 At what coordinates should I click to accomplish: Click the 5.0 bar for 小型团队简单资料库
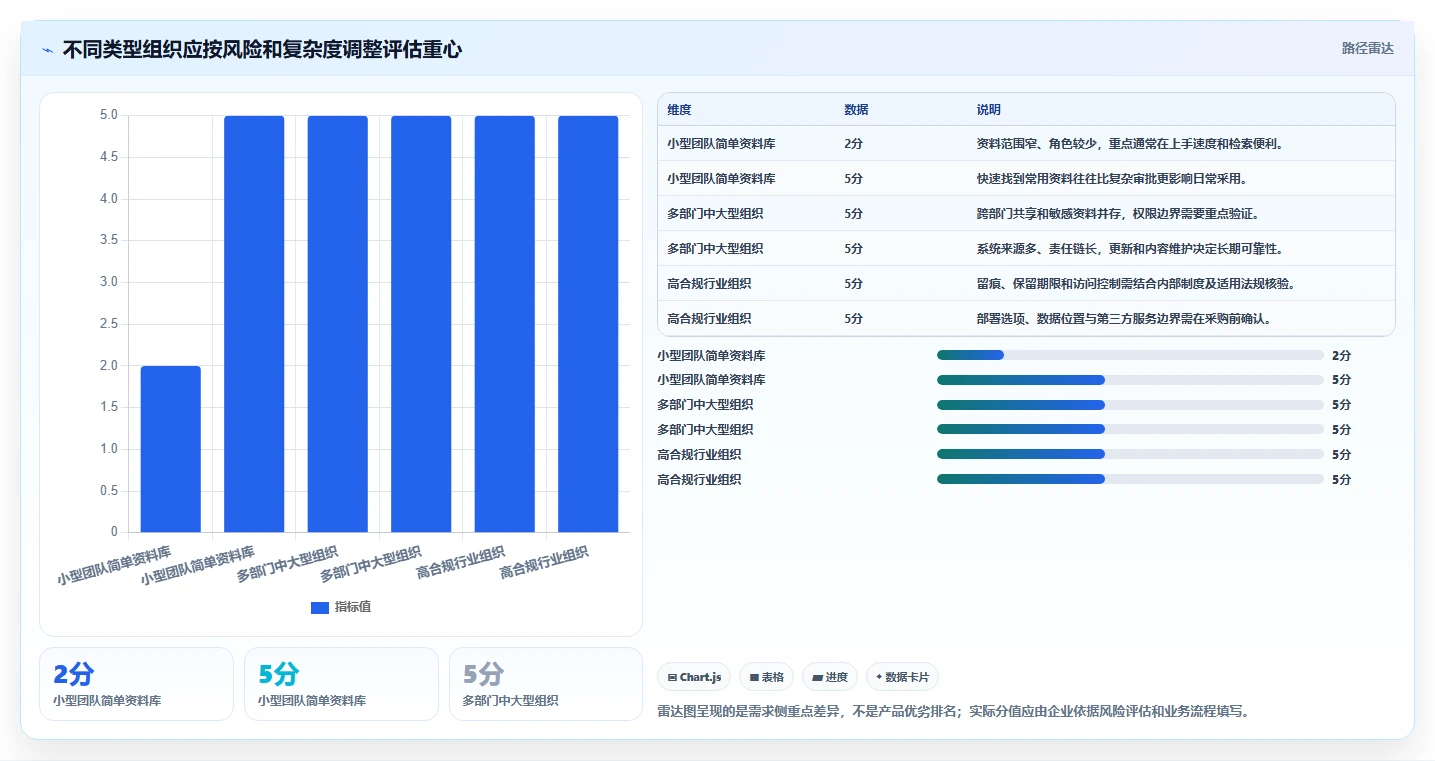(254, 324)
